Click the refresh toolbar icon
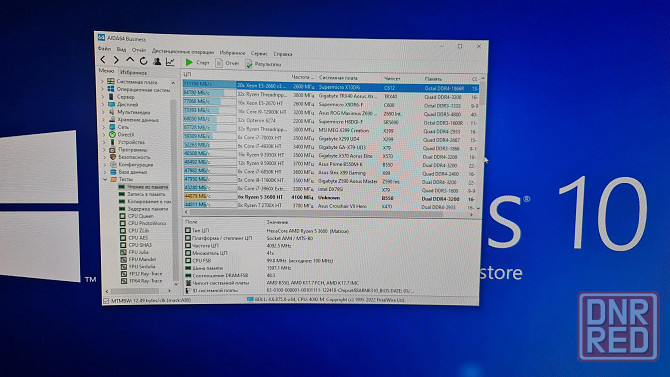The height and width of the screenshot is (377, 670). pyautogui.click(x=144, y=61)
